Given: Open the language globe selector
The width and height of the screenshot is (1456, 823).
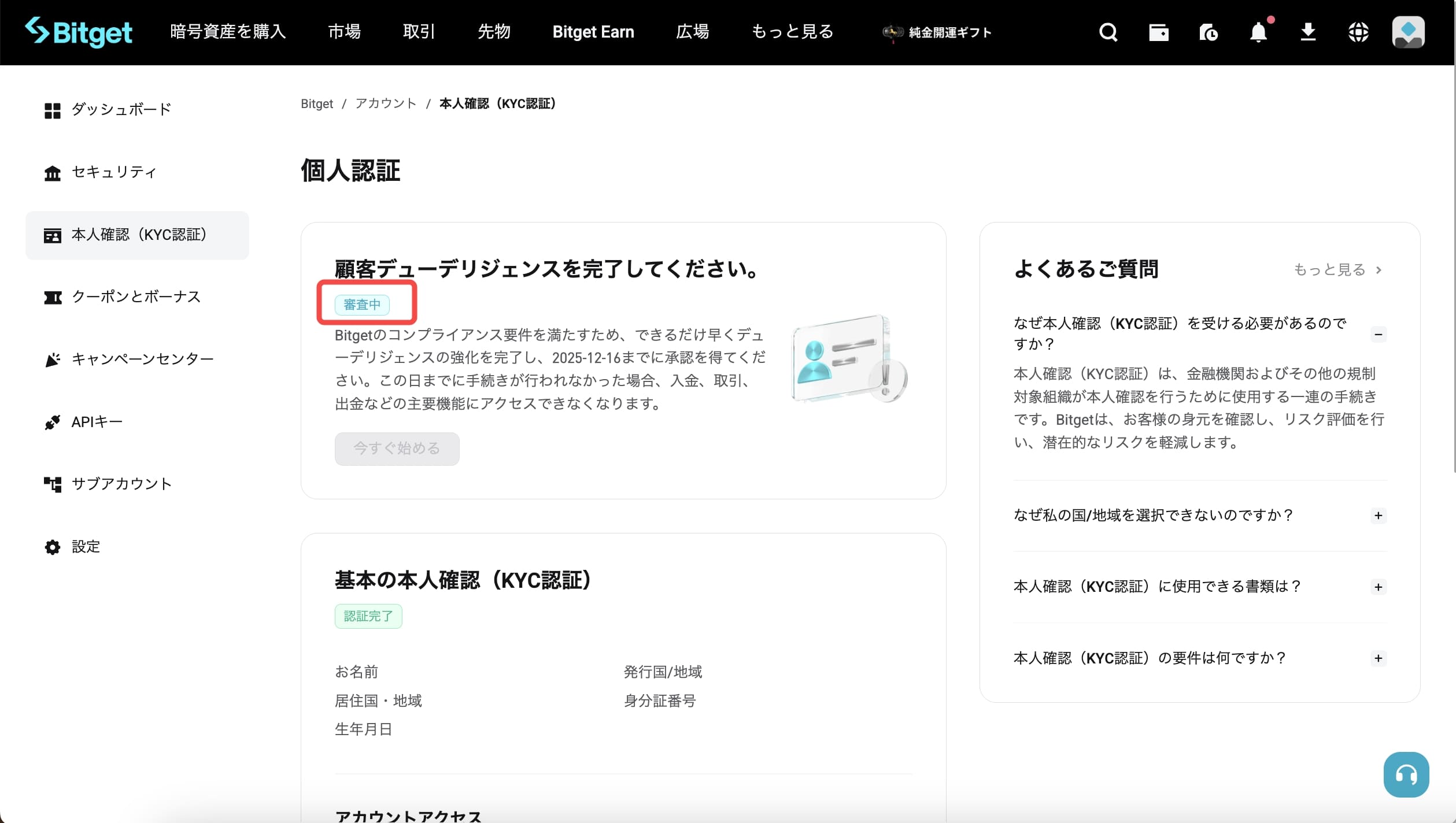Looking at the screenshot, I should [1358, 33].
